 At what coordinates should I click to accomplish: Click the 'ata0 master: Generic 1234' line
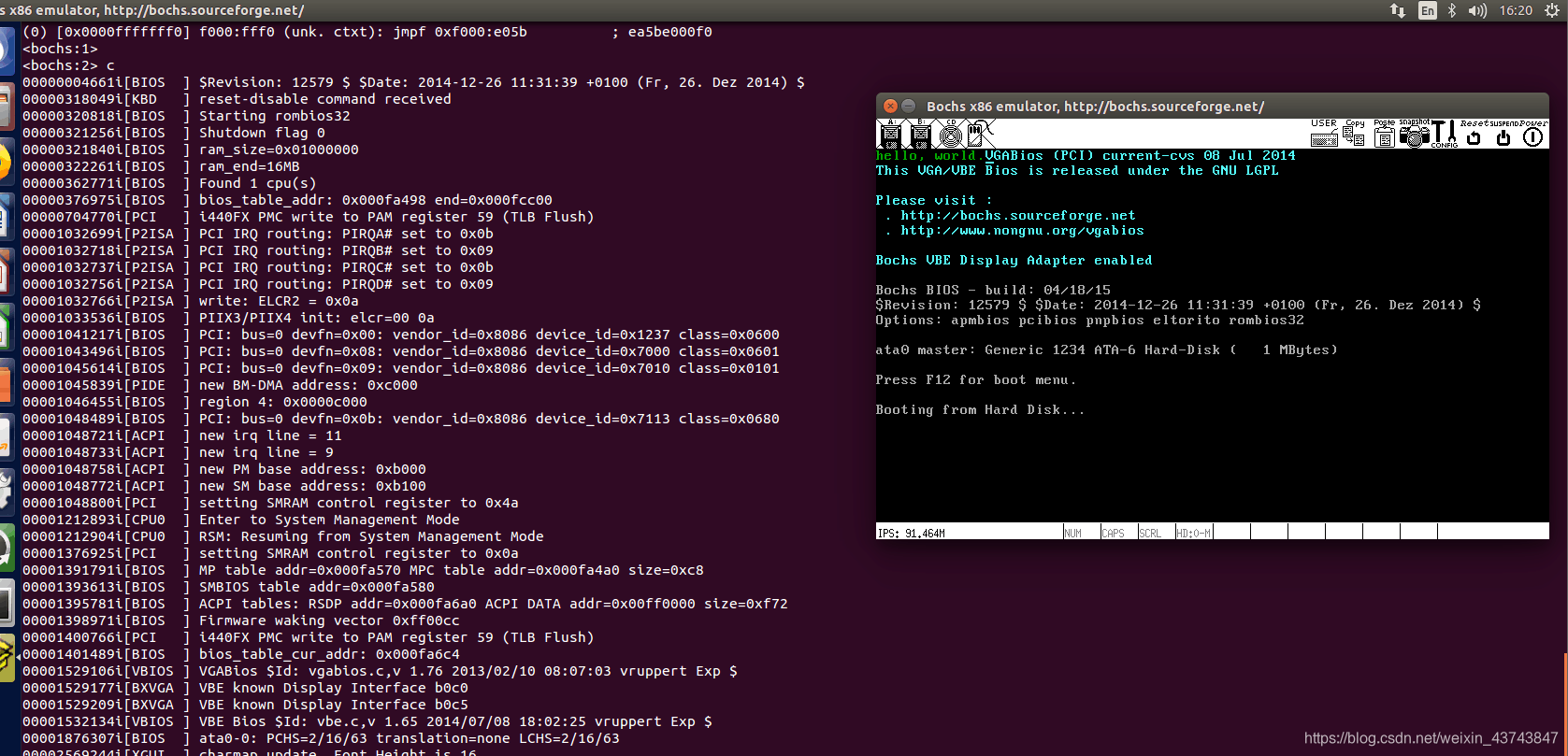pyautogui.click(x=1106, y=349)
